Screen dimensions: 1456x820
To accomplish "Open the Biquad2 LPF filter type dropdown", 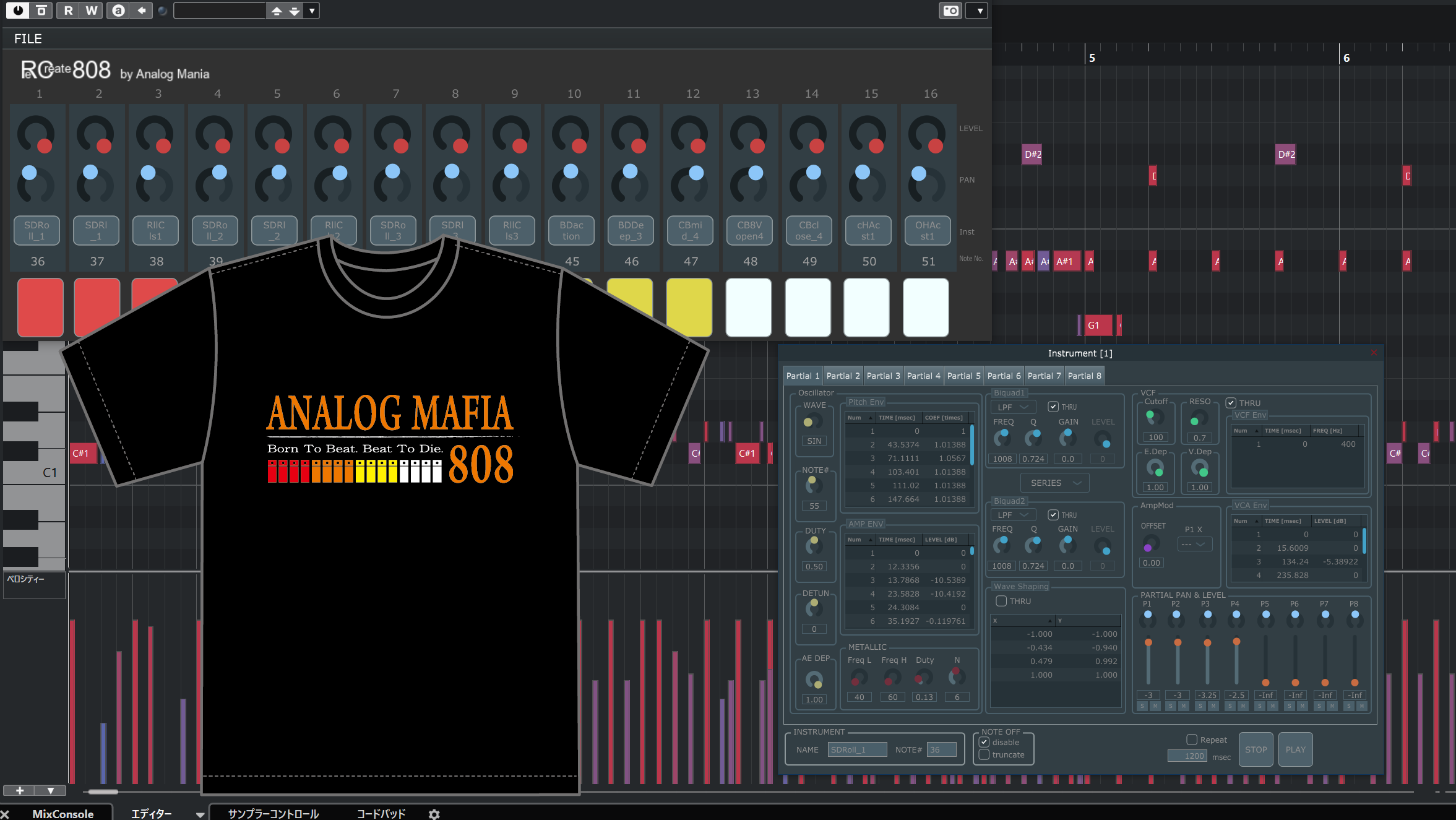I will [1013, 514].
